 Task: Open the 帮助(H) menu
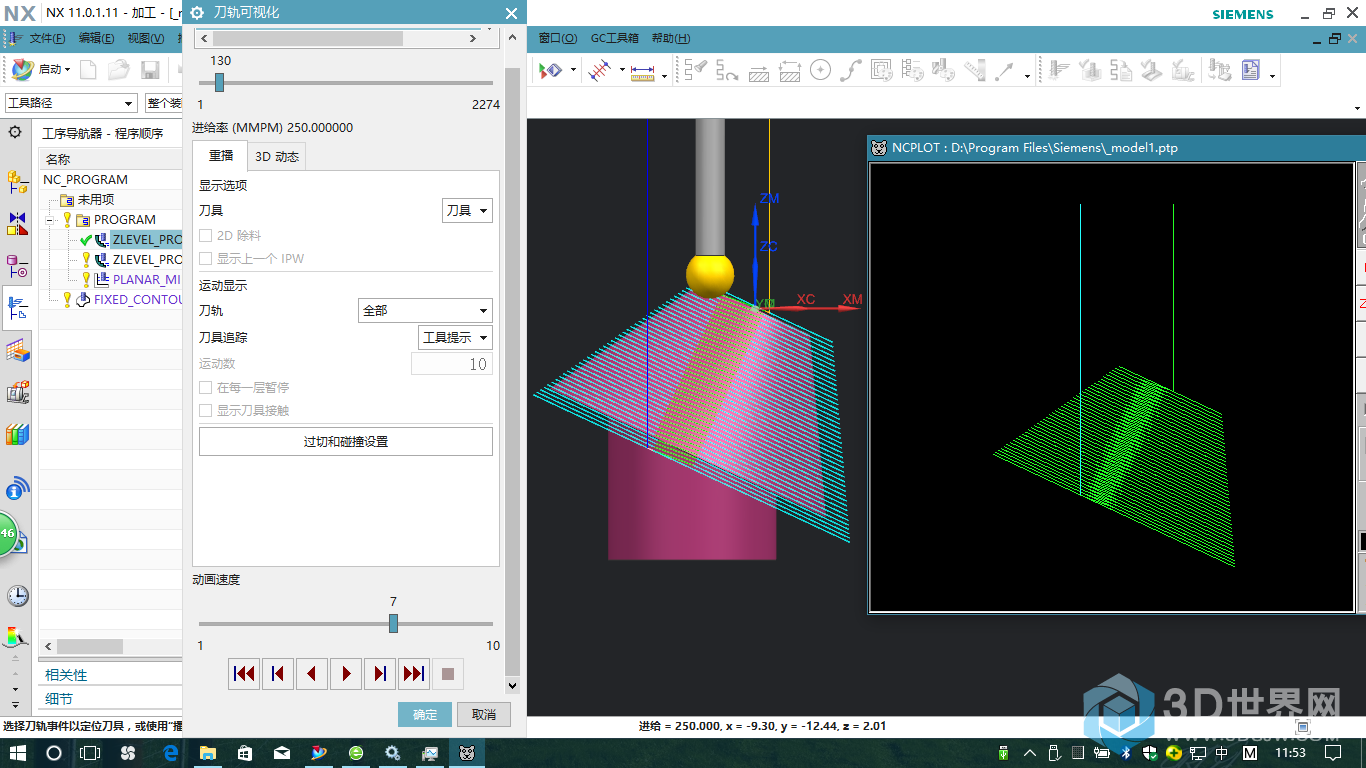670,38
